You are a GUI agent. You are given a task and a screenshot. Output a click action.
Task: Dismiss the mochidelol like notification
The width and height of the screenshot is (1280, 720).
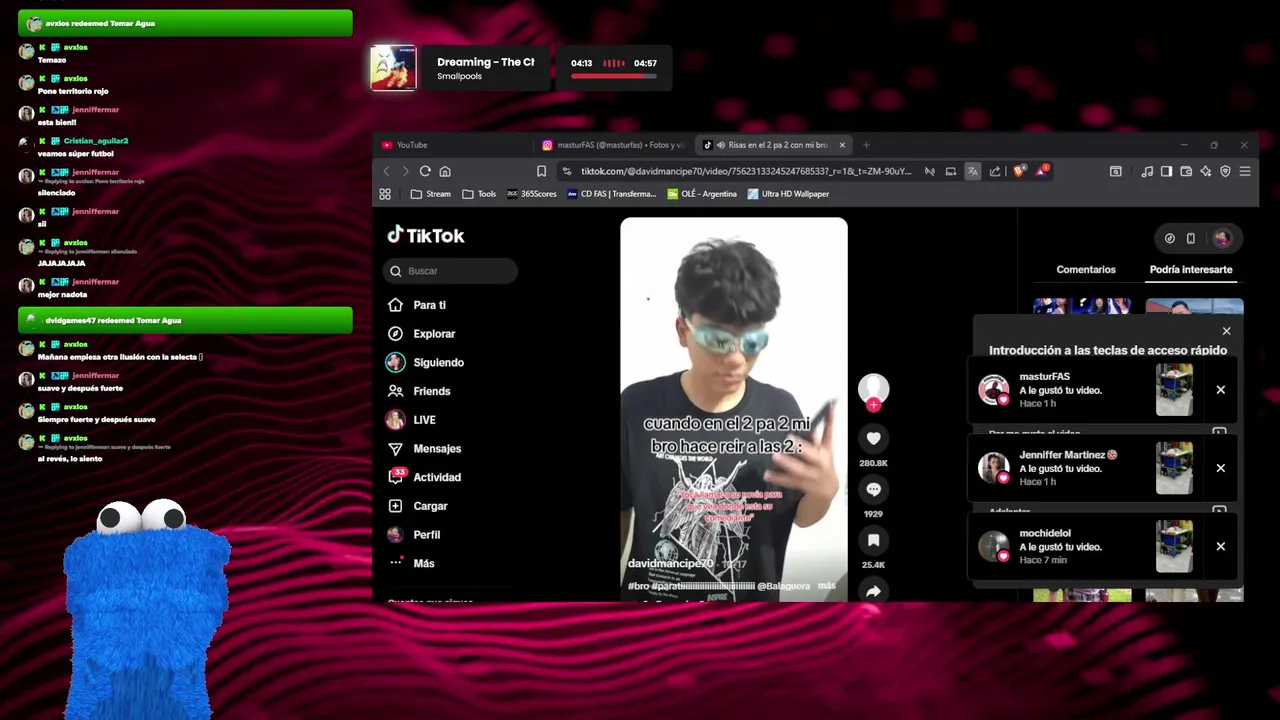coord(1220,546)
